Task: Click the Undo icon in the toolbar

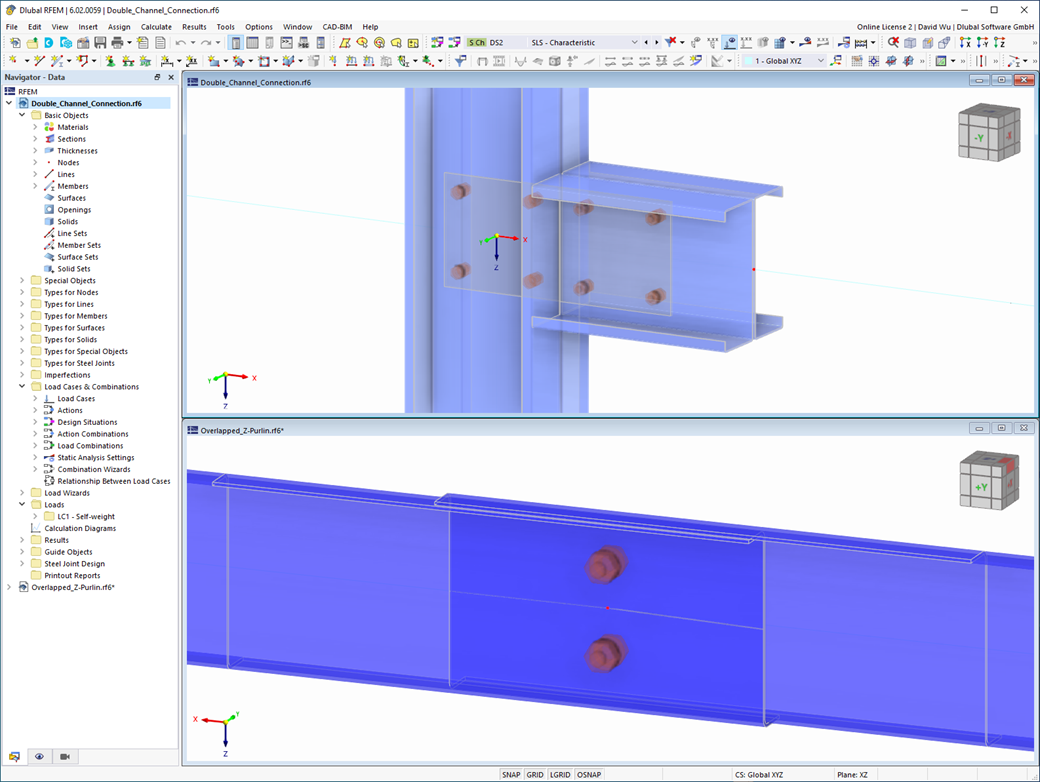Action: (x=178, y=42)
